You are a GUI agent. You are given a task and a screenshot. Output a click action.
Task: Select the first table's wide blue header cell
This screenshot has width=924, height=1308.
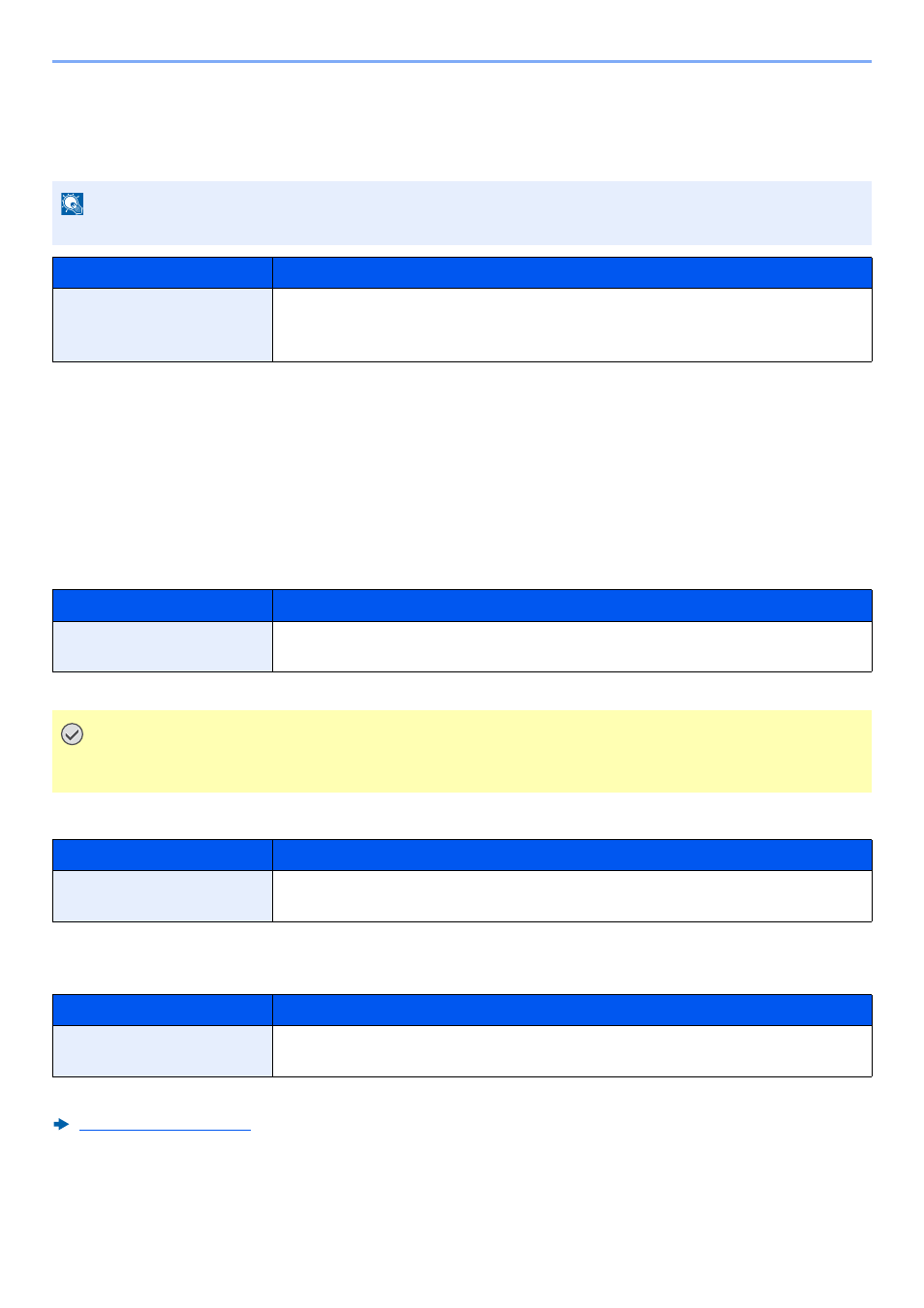click(571, 272)
